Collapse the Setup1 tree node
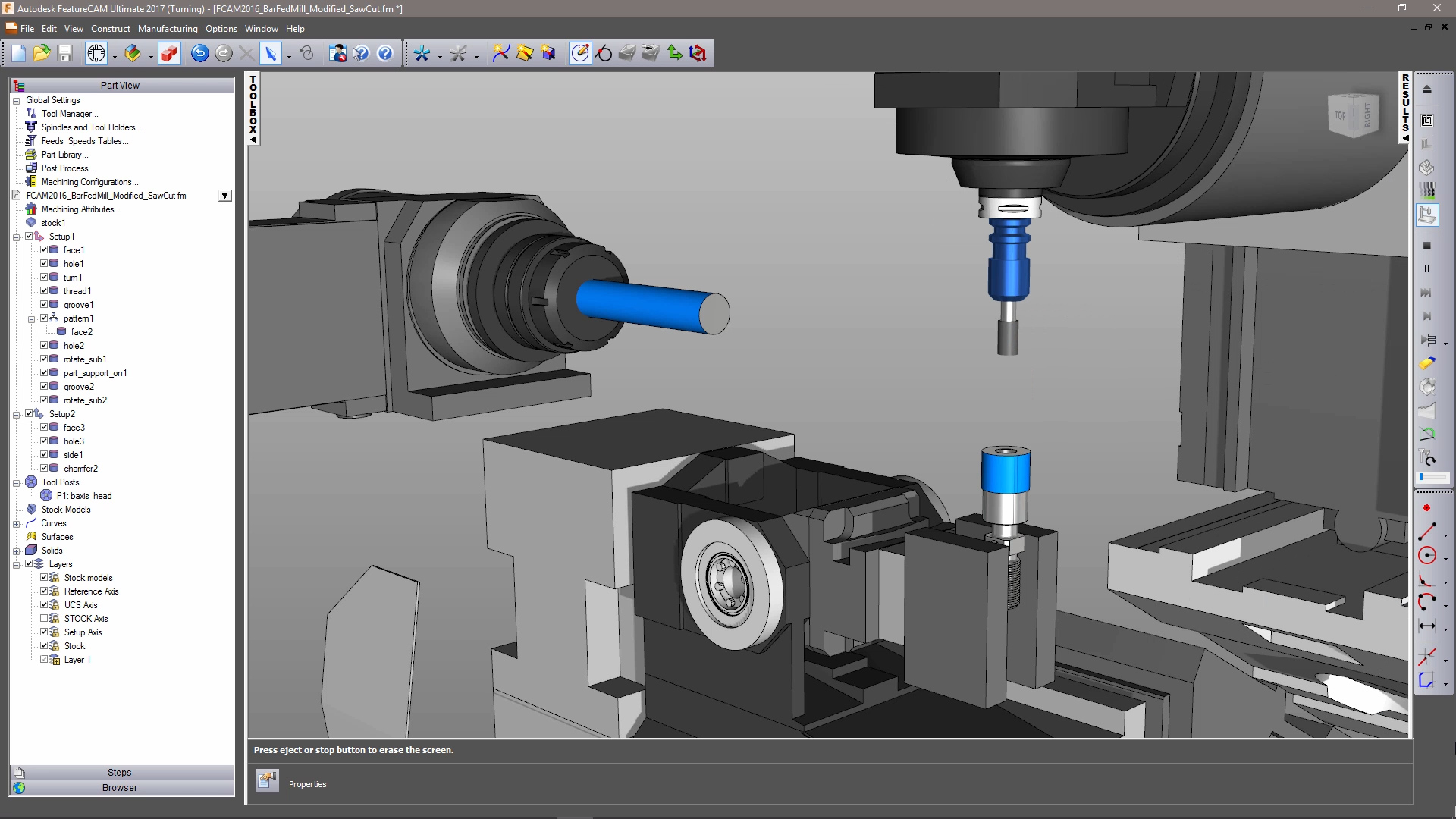Image resolution: width=1456 pixels, height=819 pixels. point(16,237)
